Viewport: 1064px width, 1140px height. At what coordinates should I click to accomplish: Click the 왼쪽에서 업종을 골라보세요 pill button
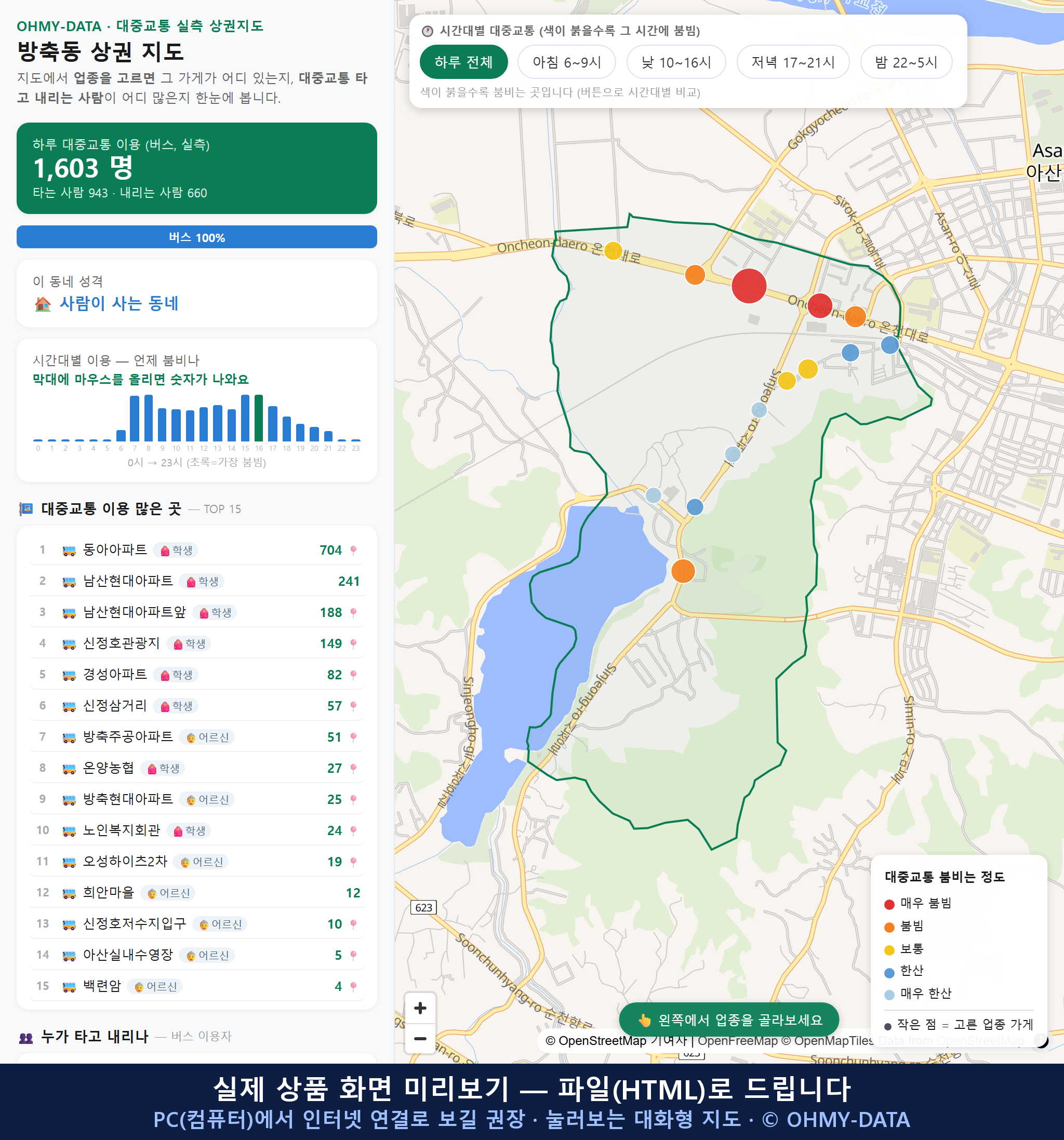pyautogui.click(x=729, y=1020)
